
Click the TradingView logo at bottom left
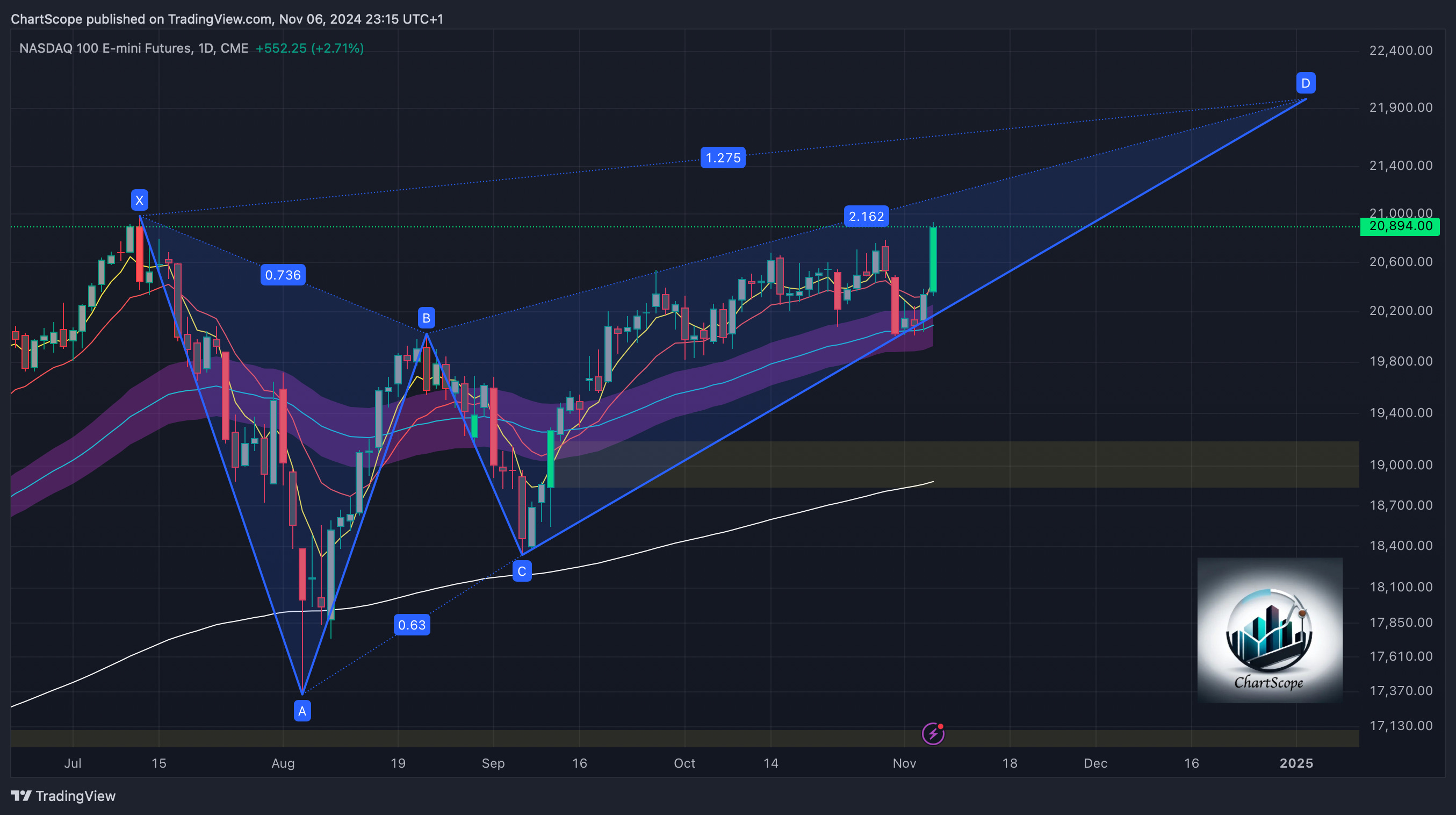click(63, 796)
